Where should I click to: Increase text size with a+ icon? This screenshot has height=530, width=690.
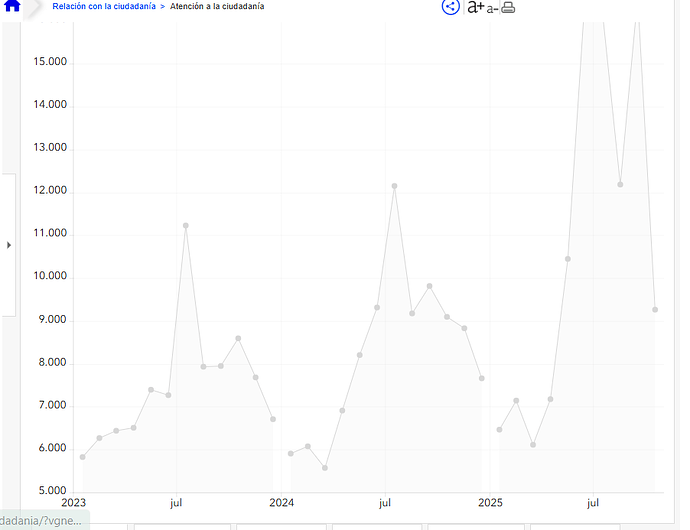click(x=475, y=8)
